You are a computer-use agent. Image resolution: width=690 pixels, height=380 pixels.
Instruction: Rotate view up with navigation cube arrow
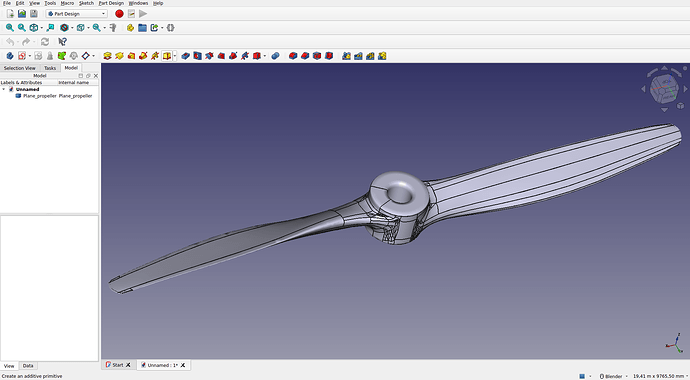pos(664,68)
